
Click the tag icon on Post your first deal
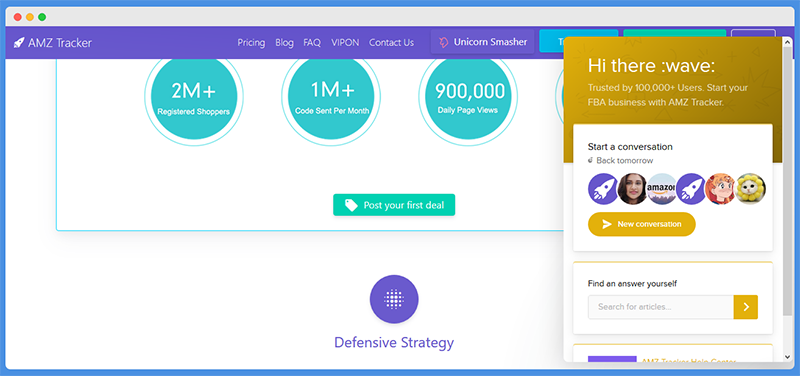click(351, 205)
